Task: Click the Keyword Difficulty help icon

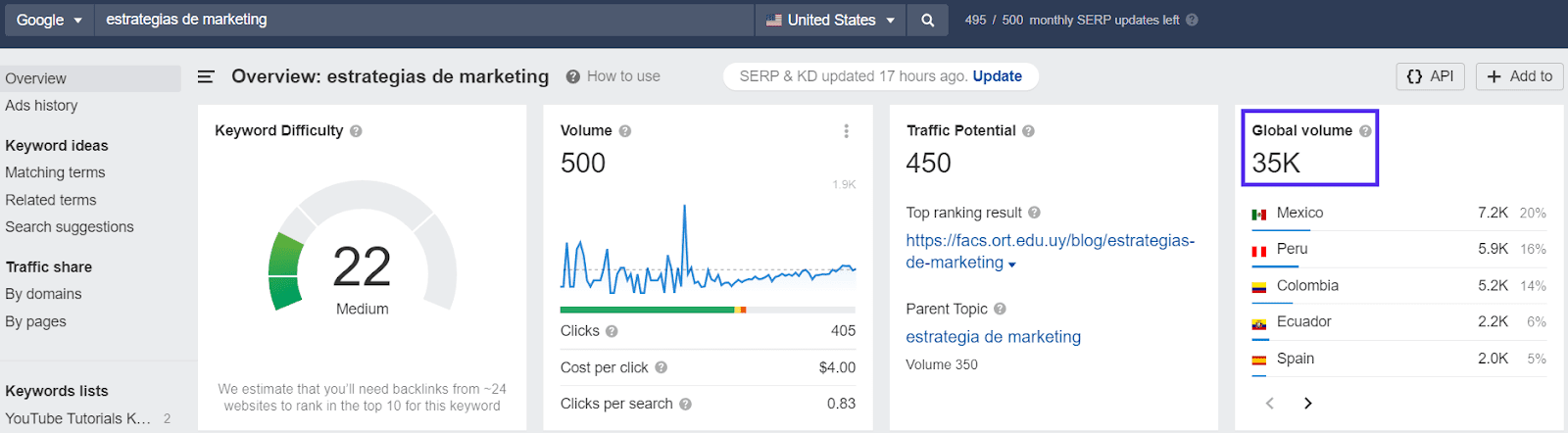Action: point(356,131)
